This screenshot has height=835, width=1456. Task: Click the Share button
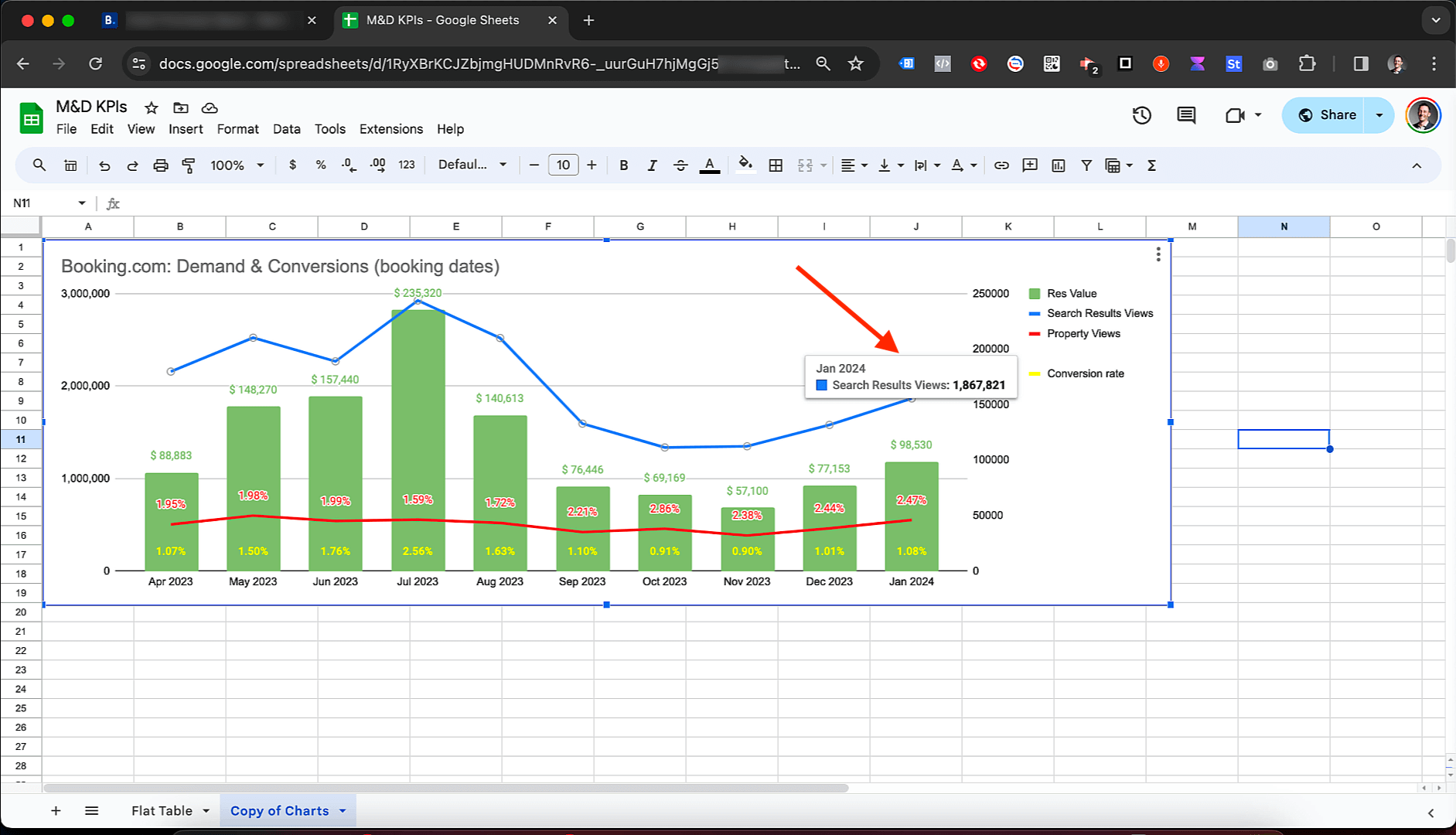tap(1325, 115)
